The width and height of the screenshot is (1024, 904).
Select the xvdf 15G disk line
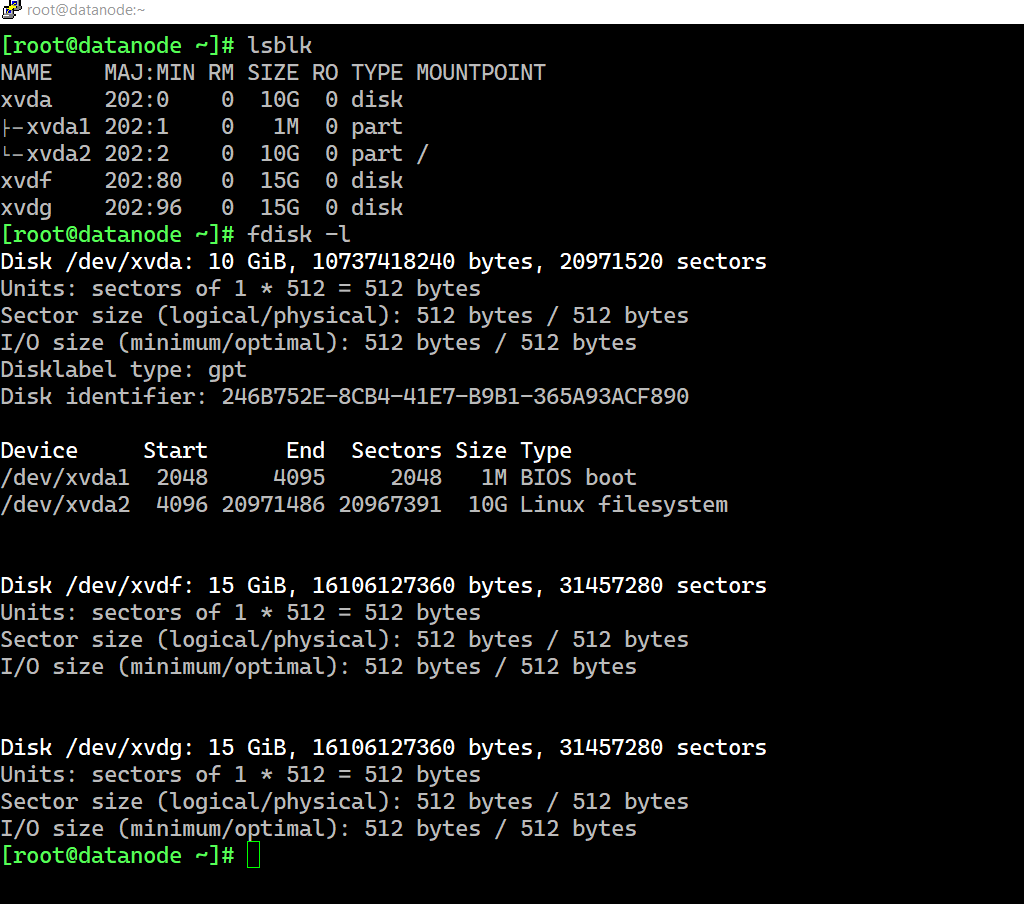tap(200, 180)
